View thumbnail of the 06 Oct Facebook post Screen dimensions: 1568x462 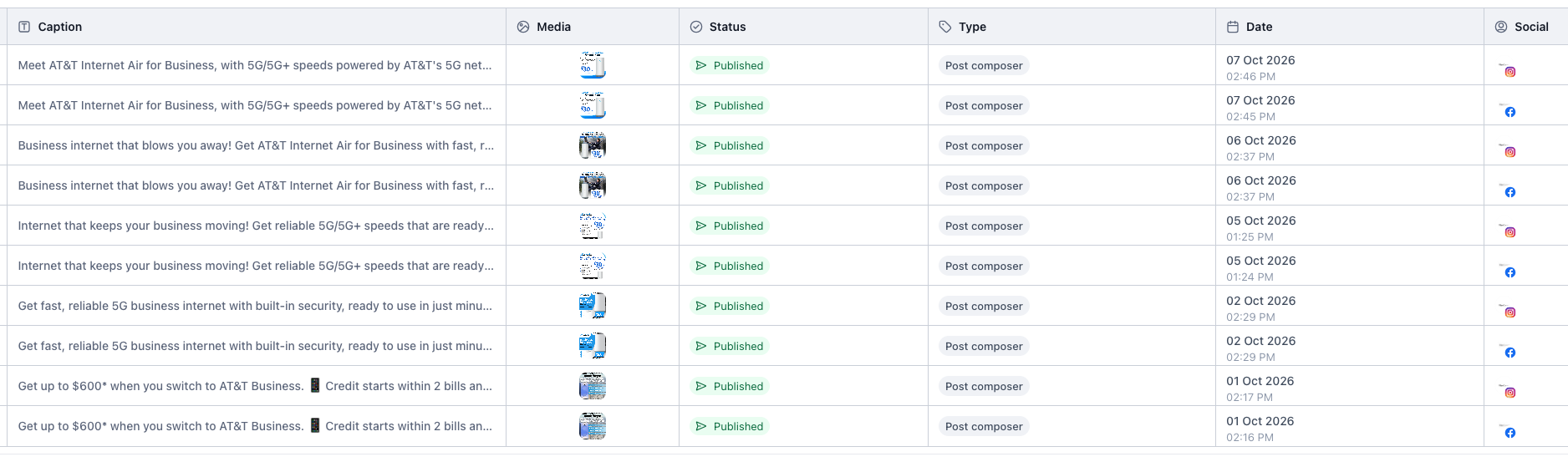593,185
